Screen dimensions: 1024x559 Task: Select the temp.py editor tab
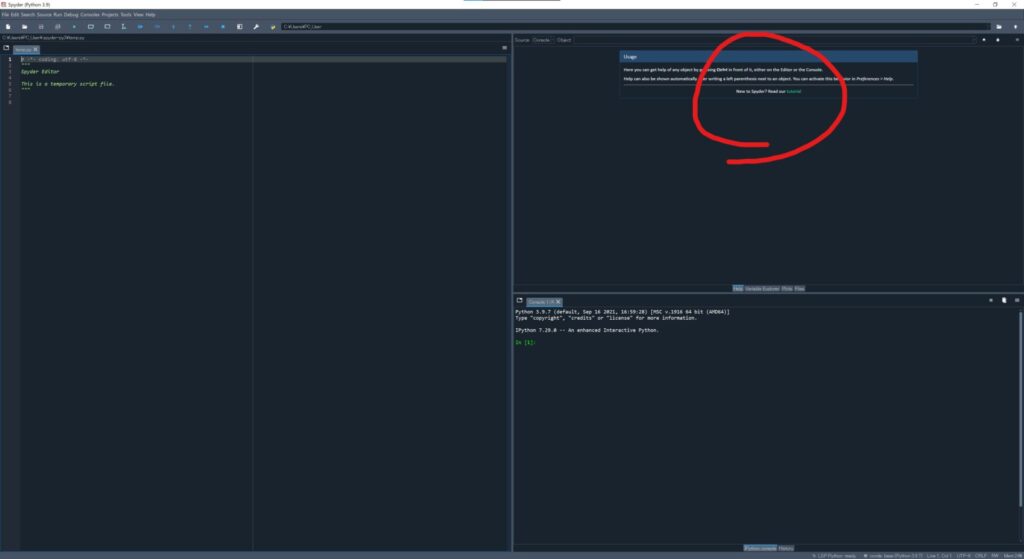click(x=24, y=50)
